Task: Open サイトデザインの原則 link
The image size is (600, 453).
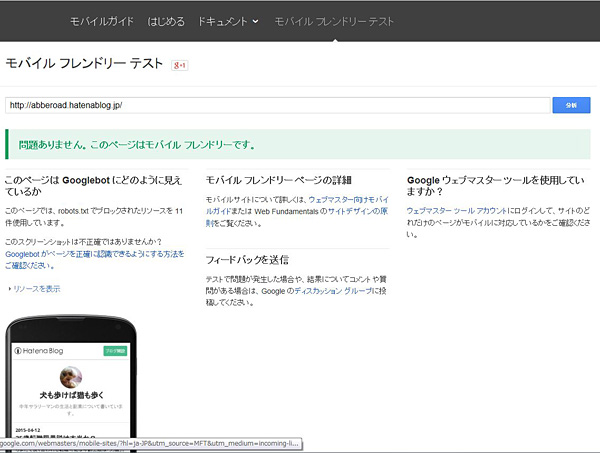Action: point(297,217)
